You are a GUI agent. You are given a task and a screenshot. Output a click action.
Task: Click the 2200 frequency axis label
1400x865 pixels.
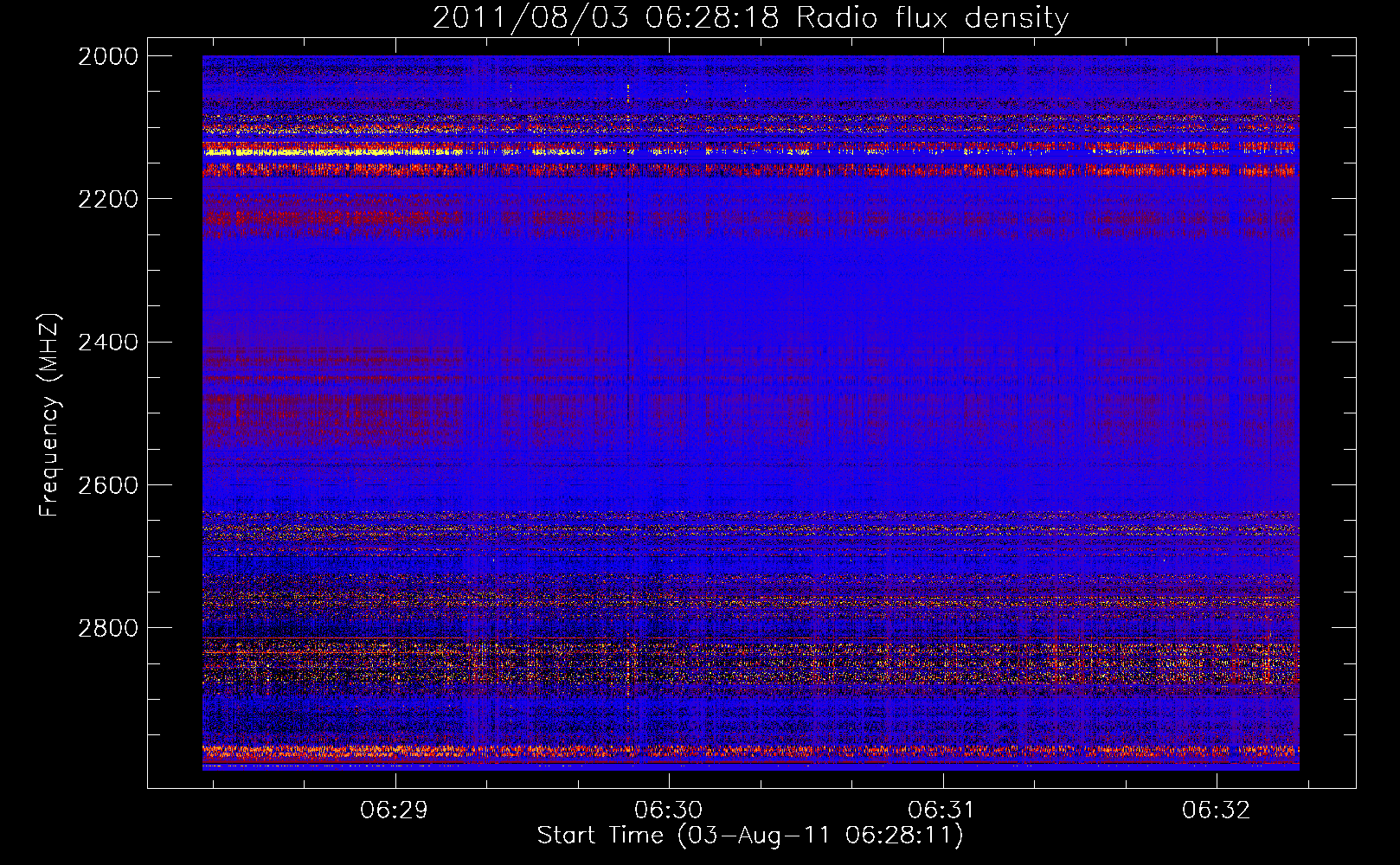108,199
